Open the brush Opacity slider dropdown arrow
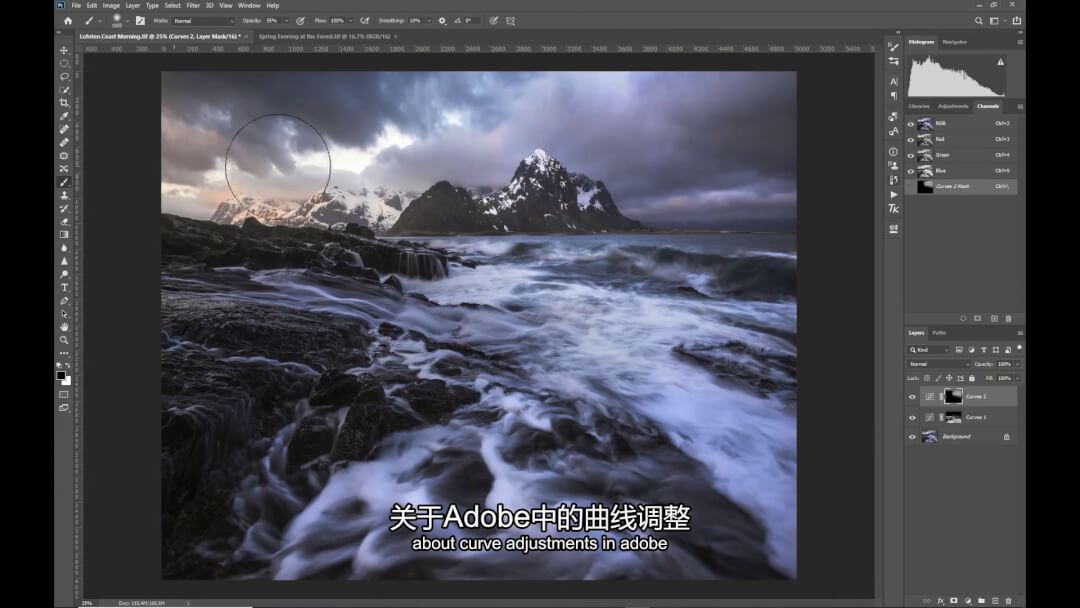The image size is (1080, 608). (x=286, y=21)
